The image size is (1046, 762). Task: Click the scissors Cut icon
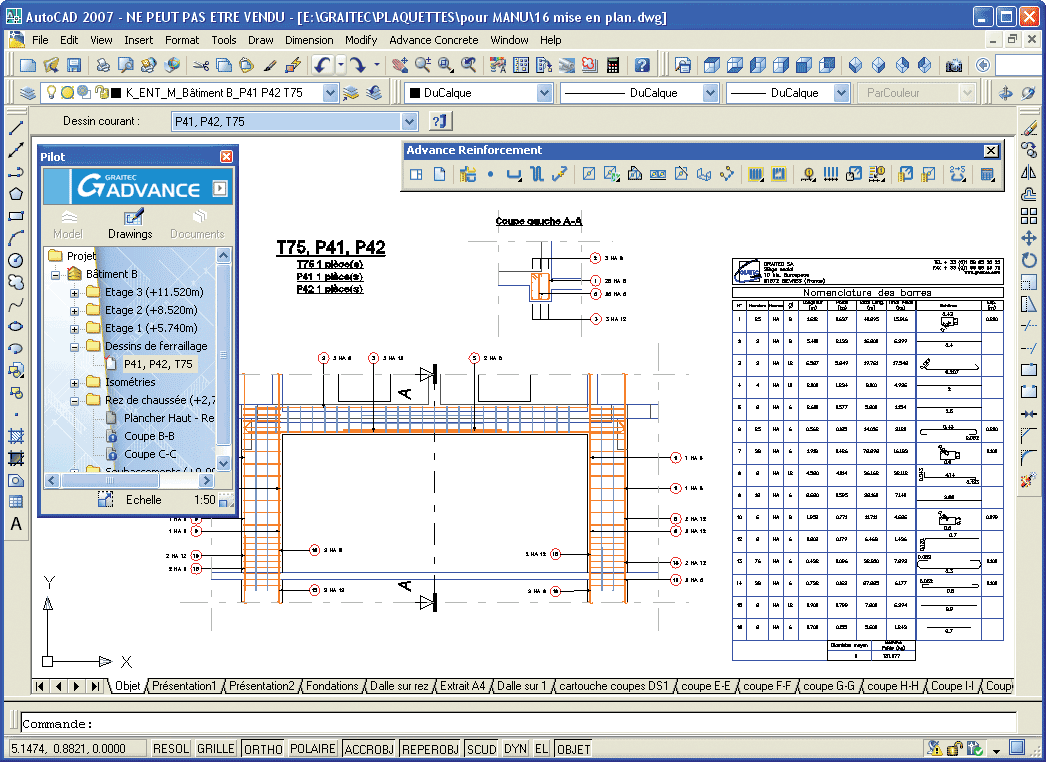(201, 65)
